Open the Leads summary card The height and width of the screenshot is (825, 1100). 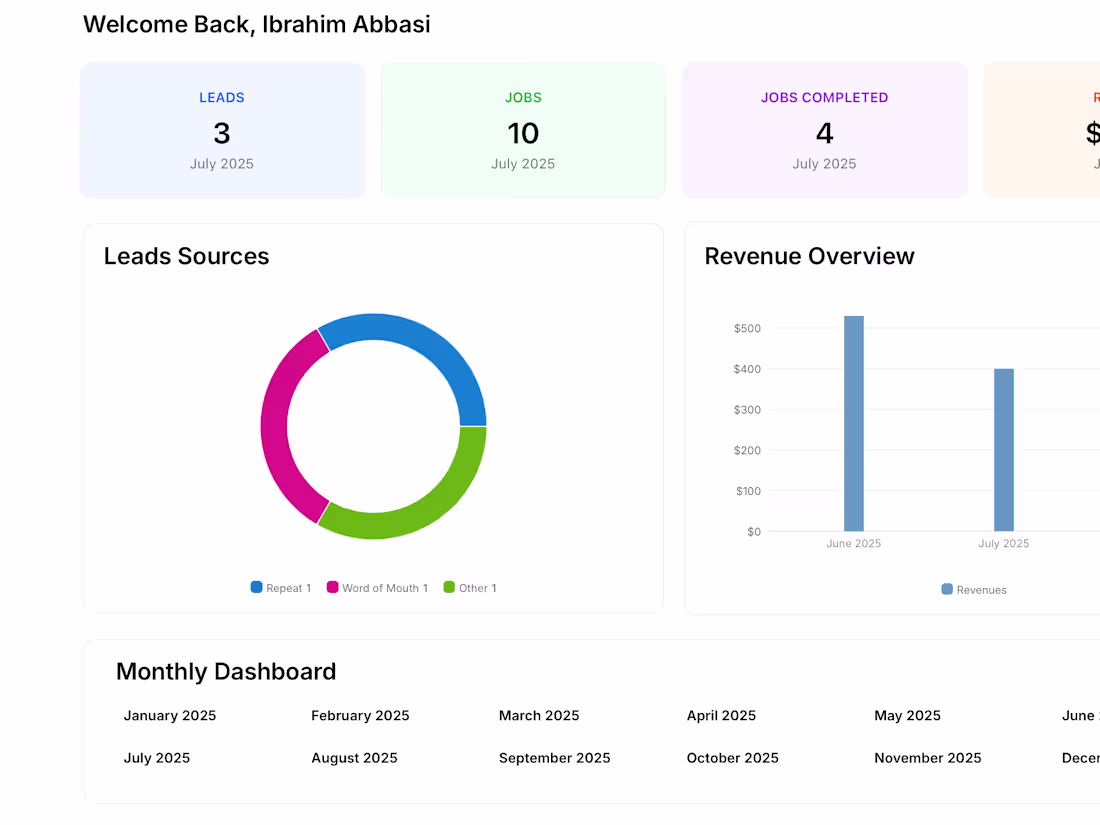click(x=222, y=130)
